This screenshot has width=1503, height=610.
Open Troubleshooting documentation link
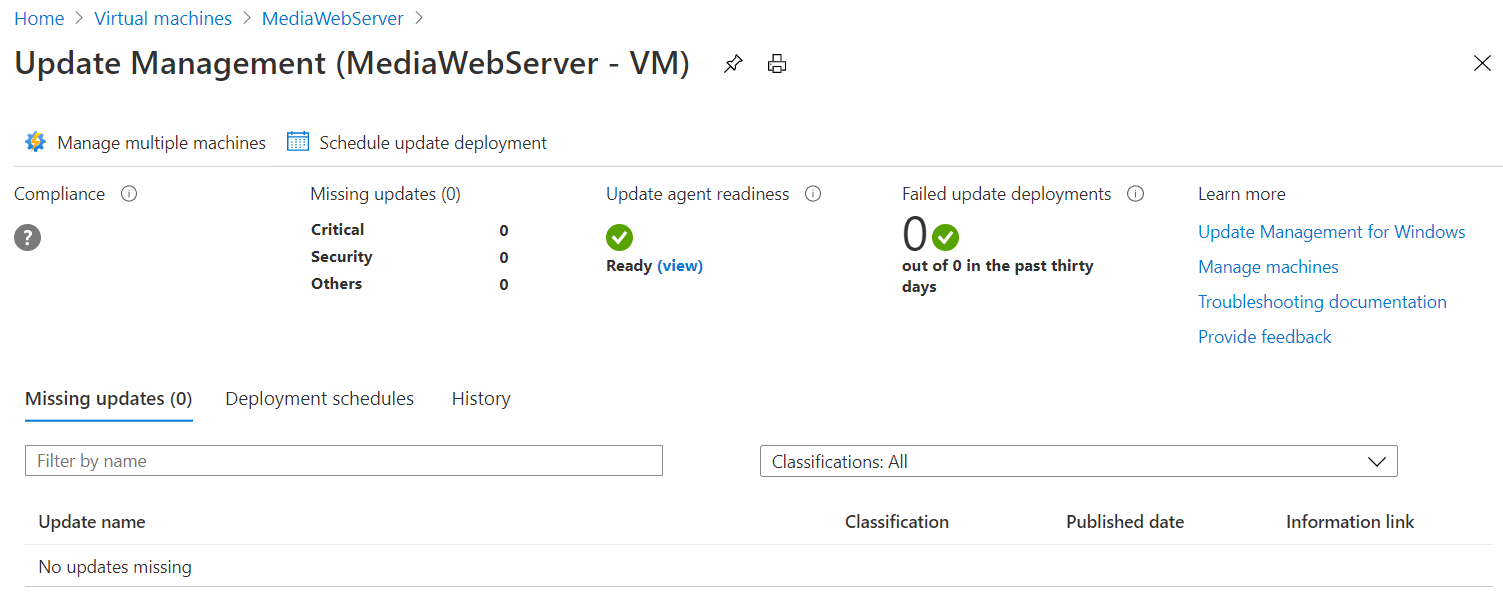pos(1322,302)
